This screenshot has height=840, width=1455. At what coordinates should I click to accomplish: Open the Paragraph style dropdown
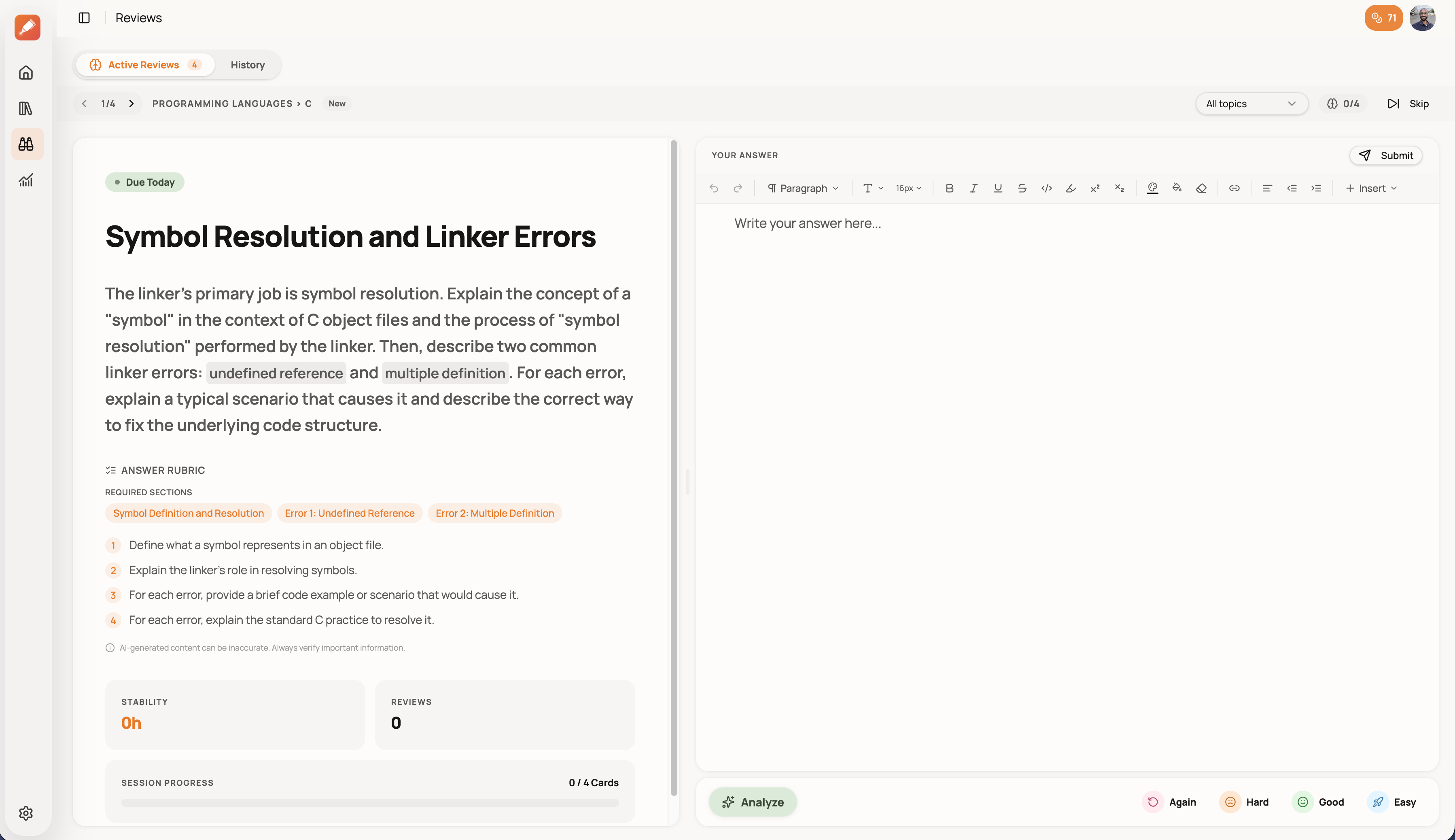(x=802, y=188)
